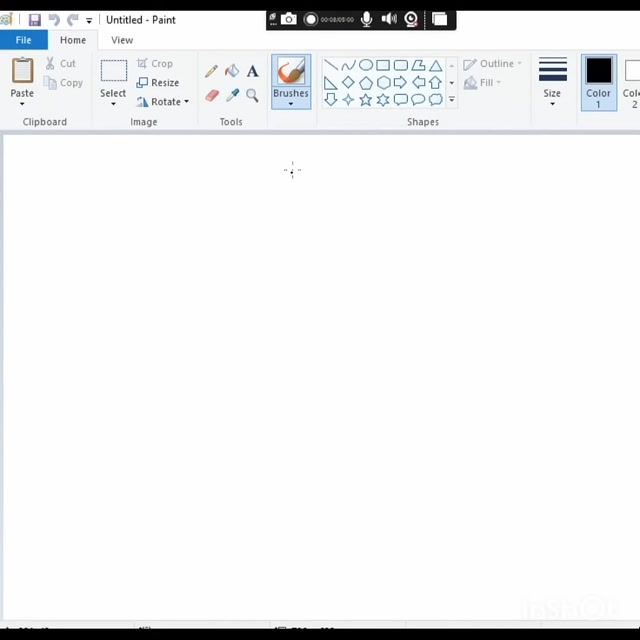Toggle the speaker audio in recorder bar
The width and height of the screenshot is (640, 640).
pos(389,19)
